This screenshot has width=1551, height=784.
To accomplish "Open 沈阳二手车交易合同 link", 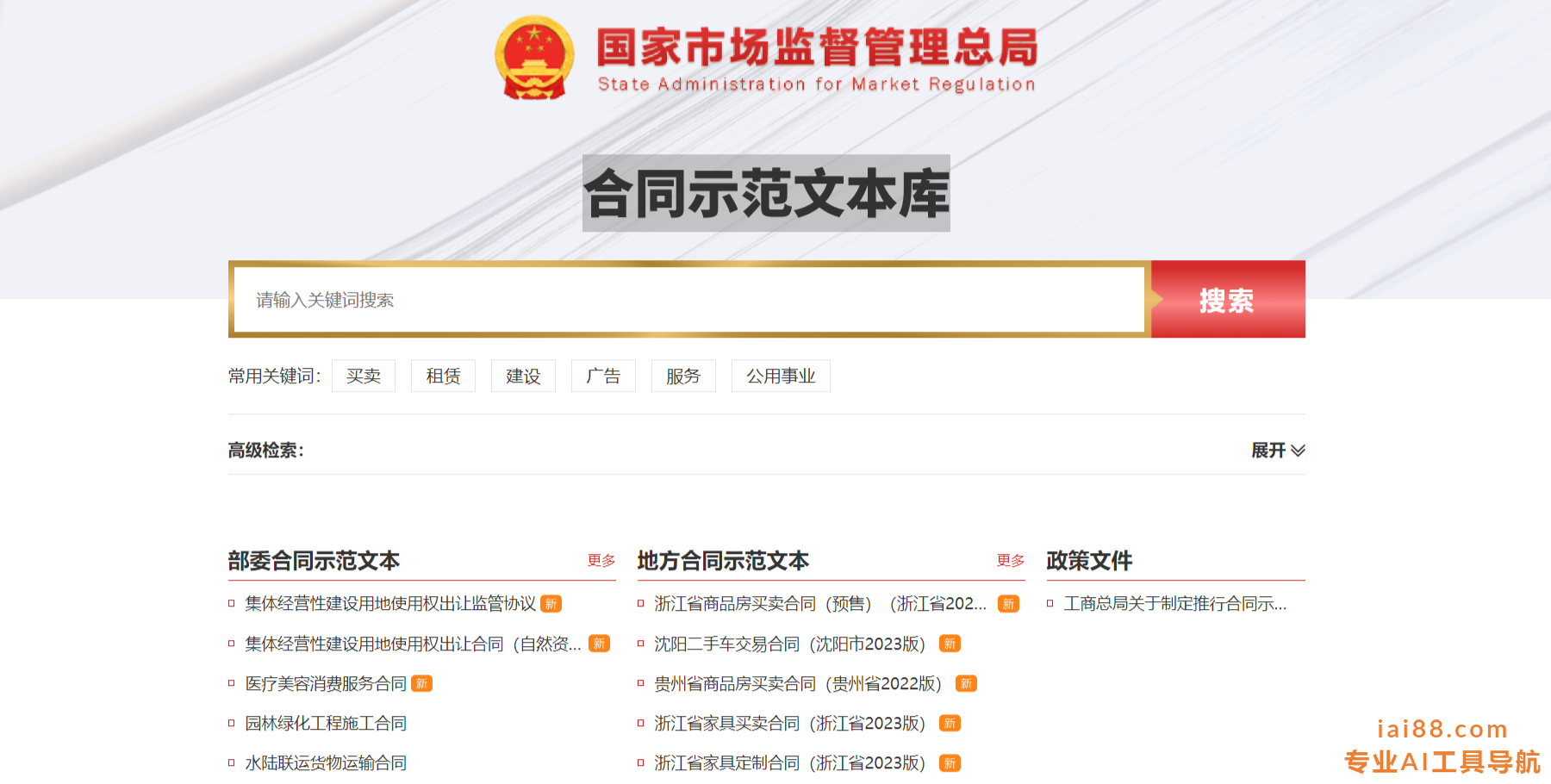I will tap(788, 644).
